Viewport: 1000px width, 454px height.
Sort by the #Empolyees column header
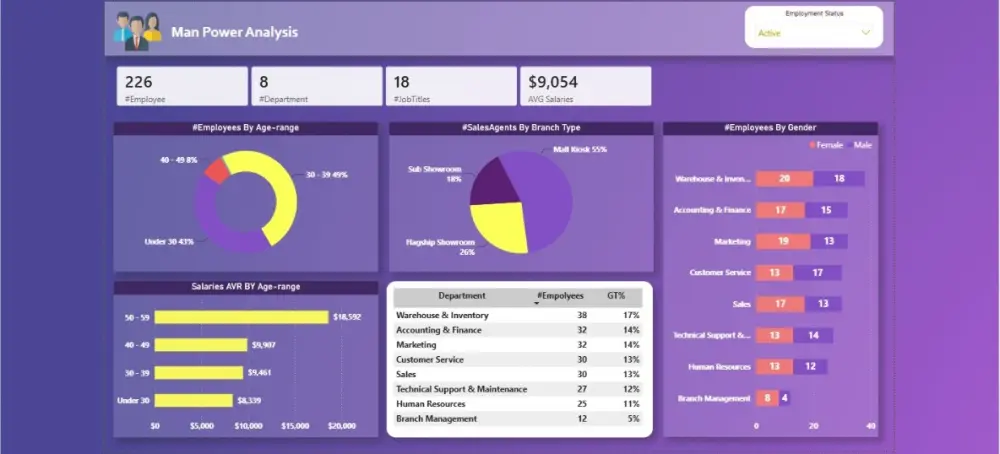coord(560,296)
